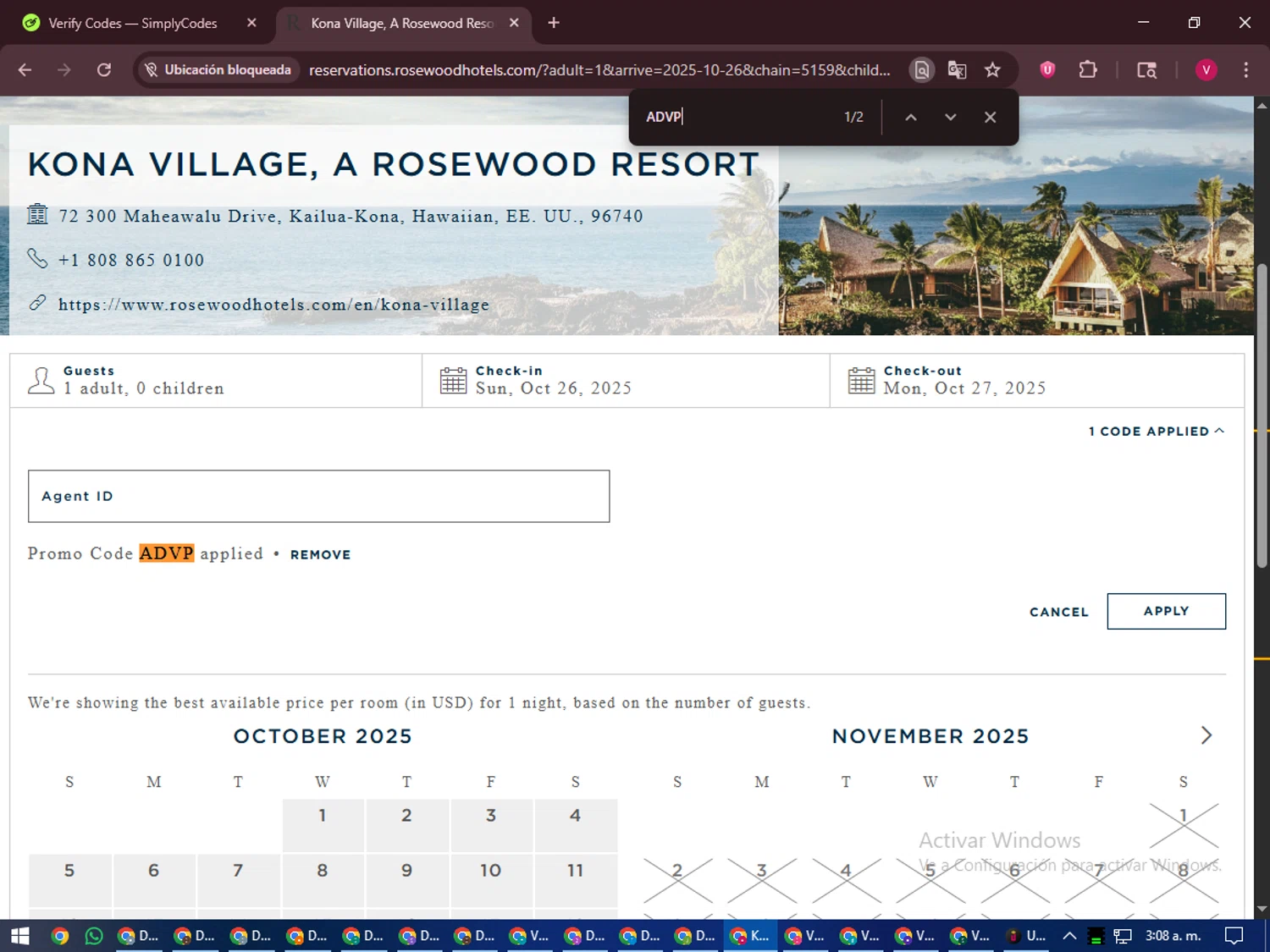Screen dimensions: 1270x952
Task: Open the page search lens icon in address bar
Action: [x=922, y=70]
